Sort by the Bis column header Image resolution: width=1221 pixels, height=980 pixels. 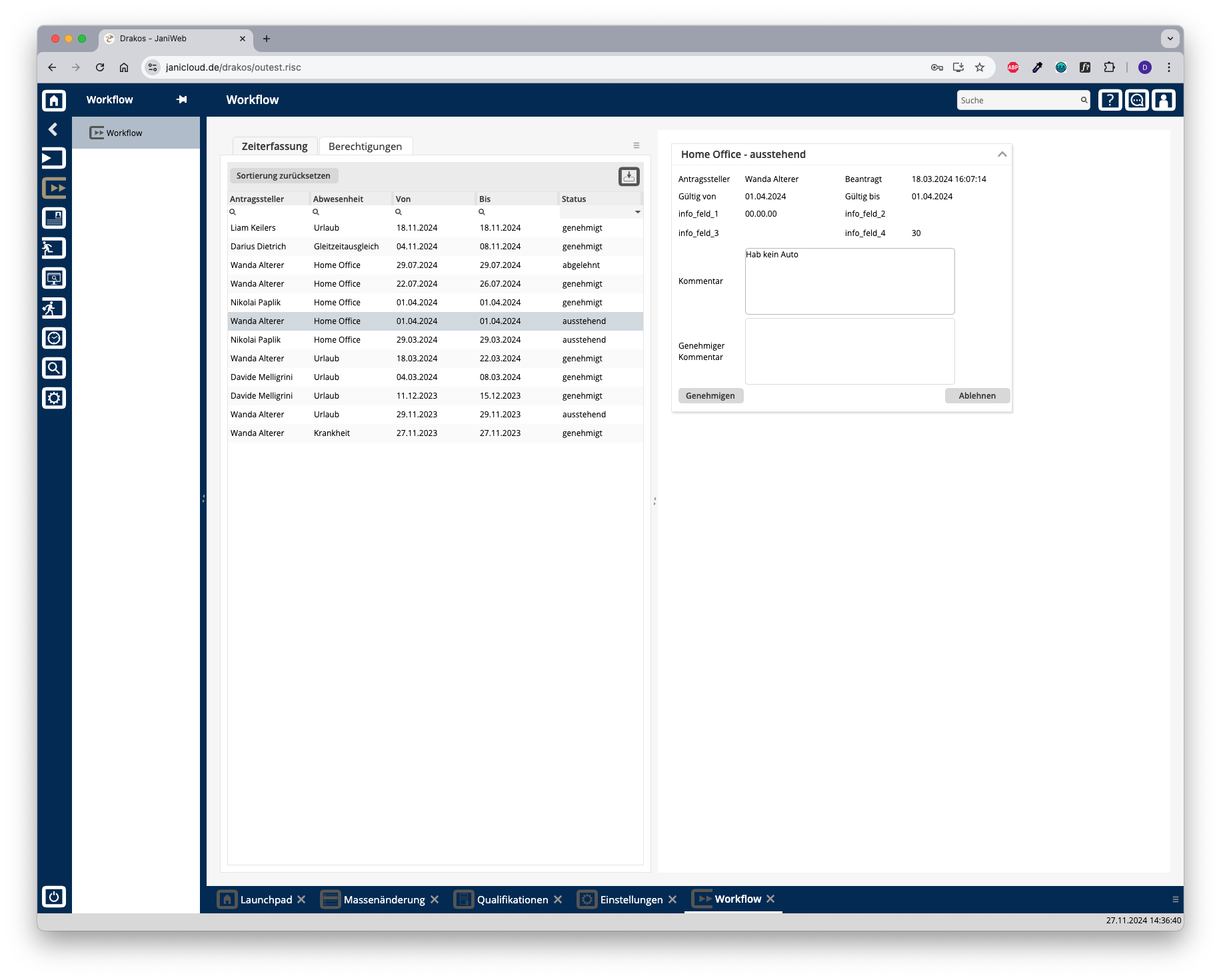click(x=517, y=199)
